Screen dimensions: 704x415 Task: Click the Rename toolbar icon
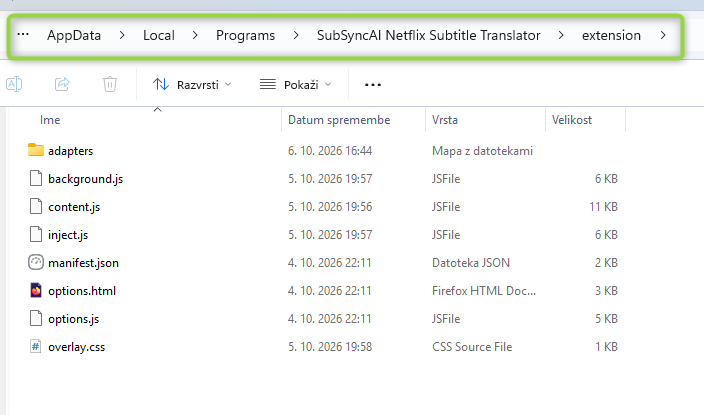[x=14, y=84]
